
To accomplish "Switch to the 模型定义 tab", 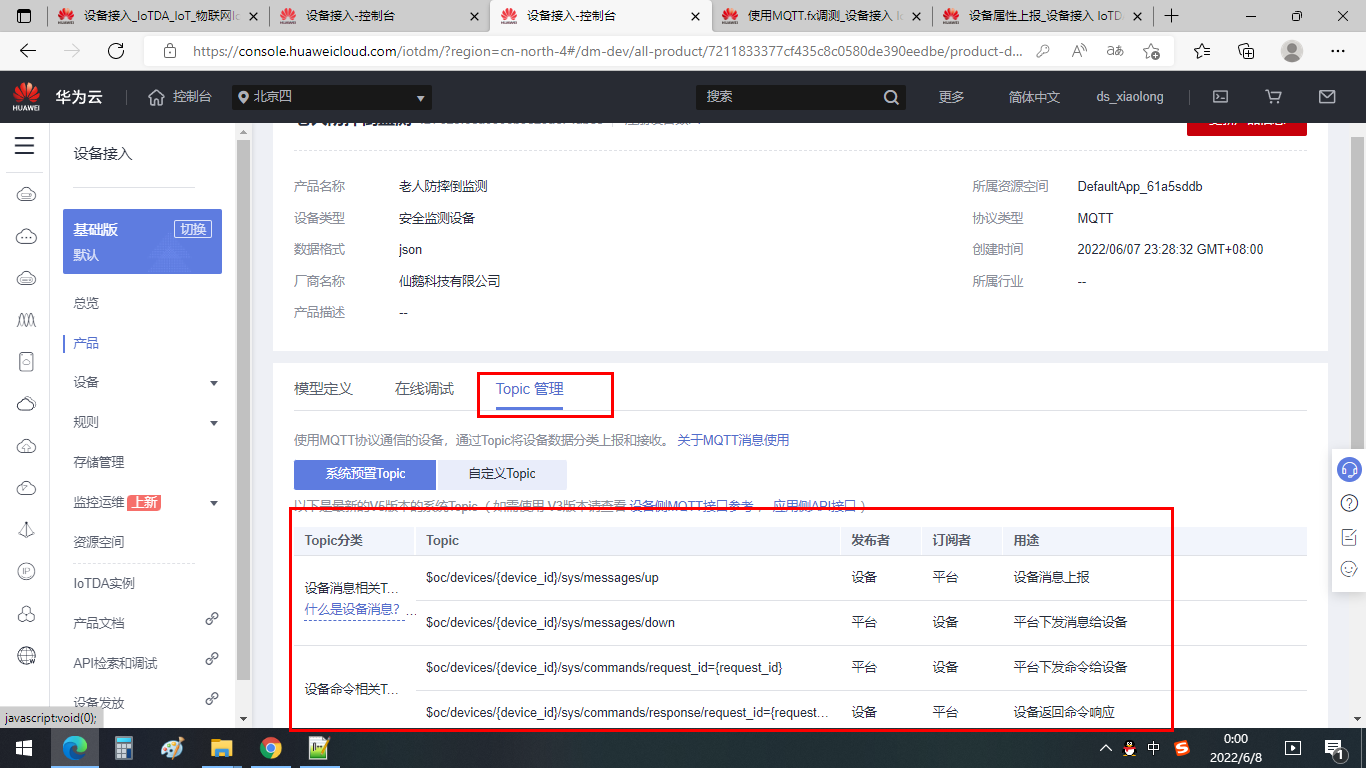I will (323, 389).
